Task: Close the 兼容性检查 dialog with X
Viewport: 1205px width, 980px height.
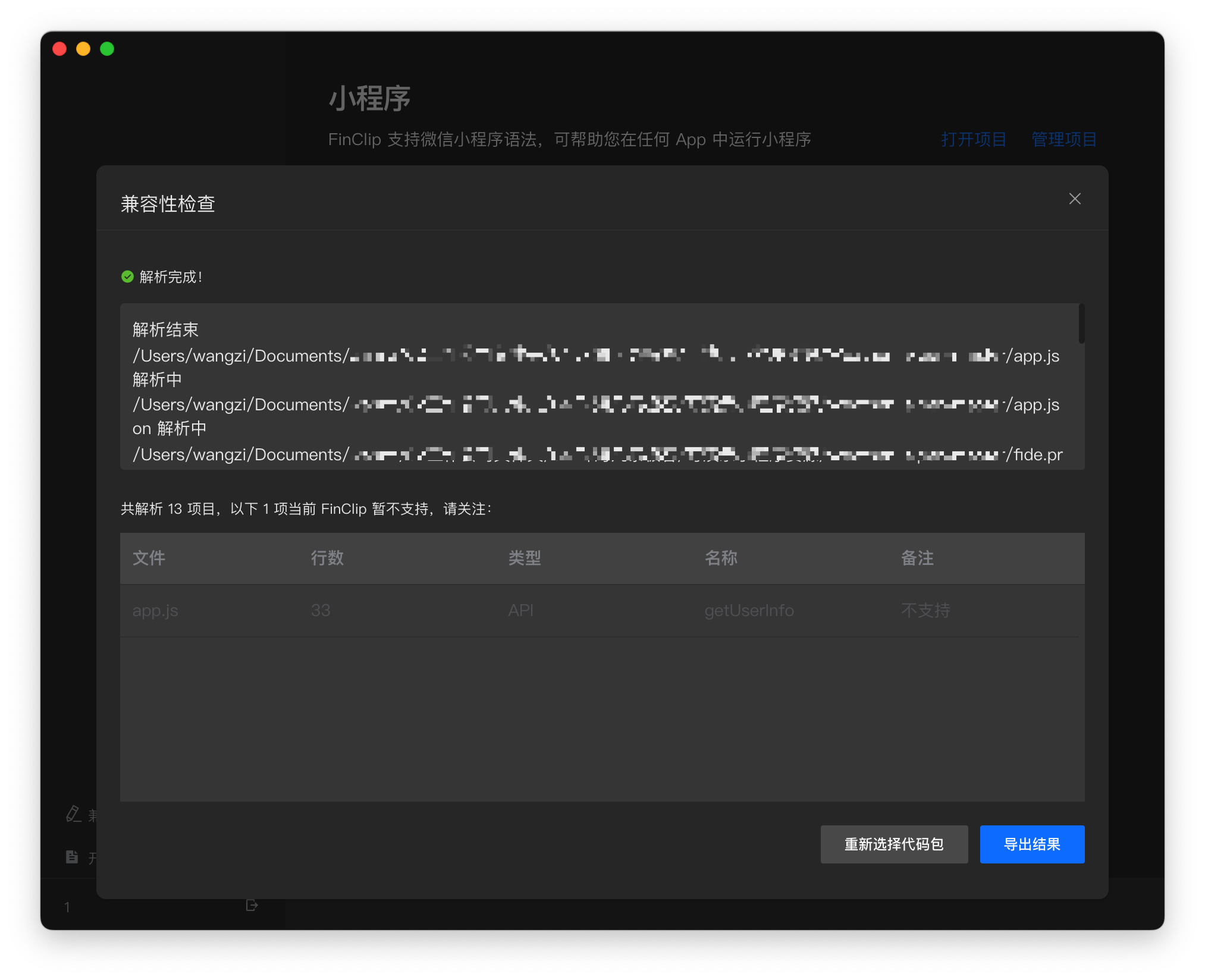Action: click(1074, 199)
